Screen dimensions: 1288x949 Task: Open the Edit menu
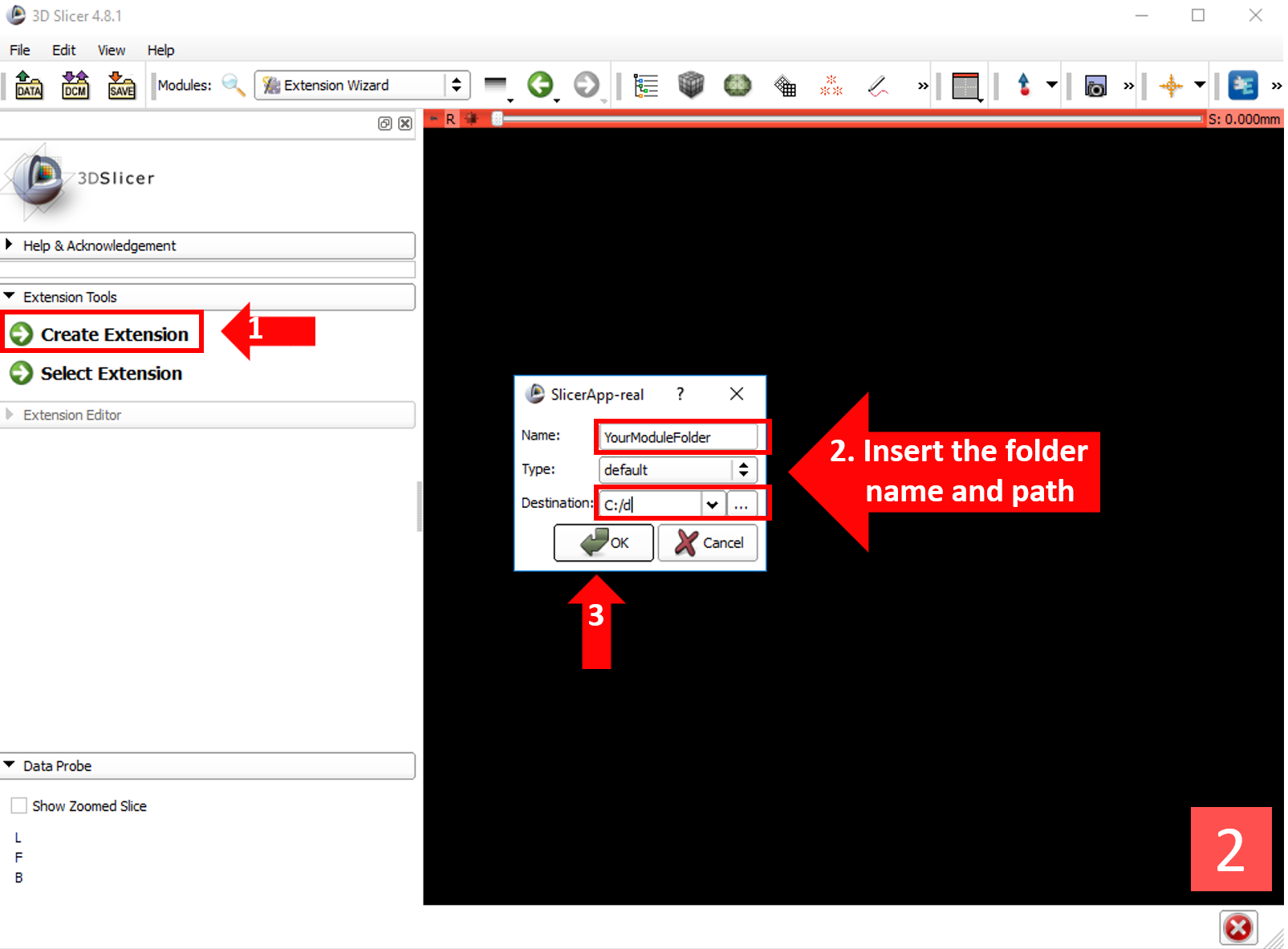64,50
